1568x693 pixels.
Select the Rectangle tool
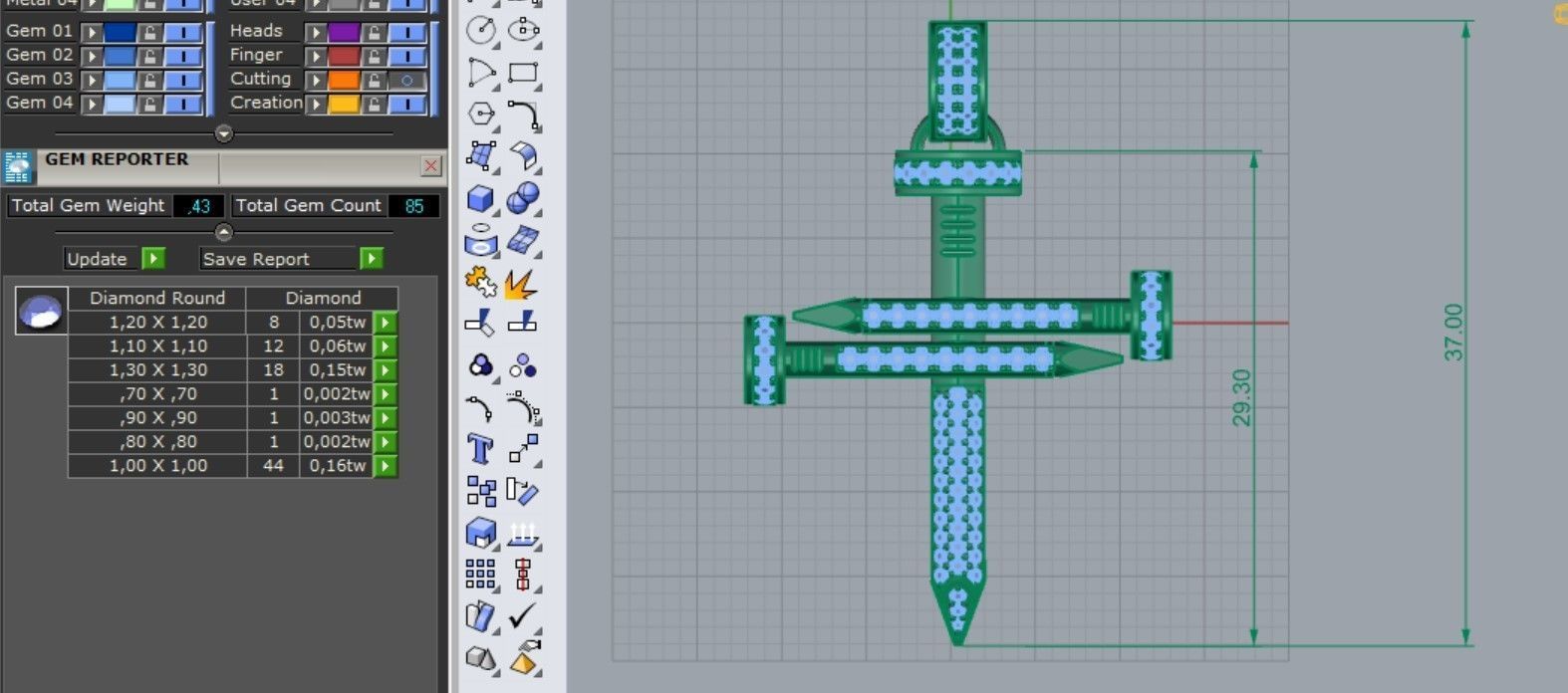click(524, 73)
